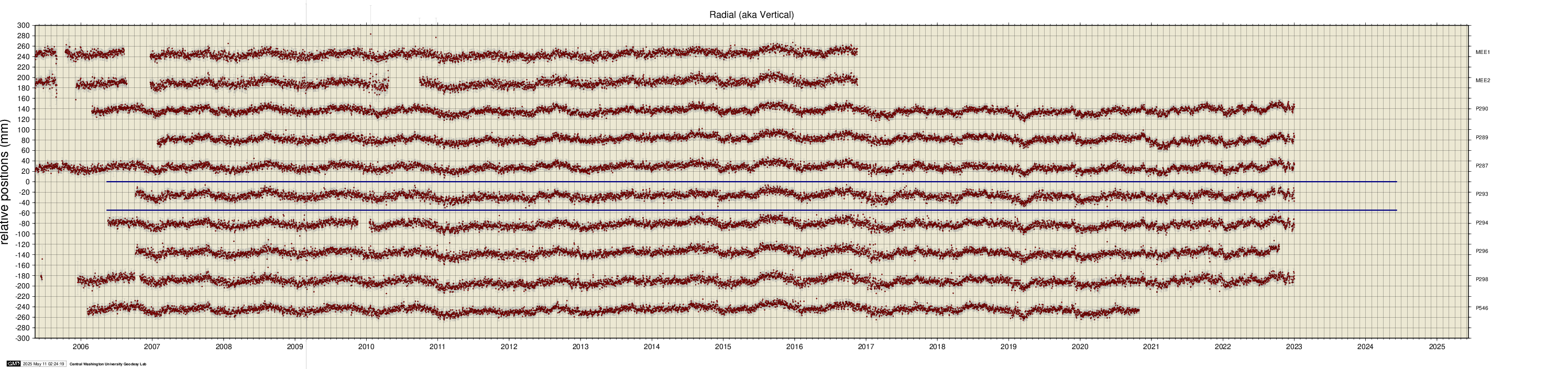Click the GMT logo stamp
The height and width of the screenshot is (369, 1568).
[14, 364]
